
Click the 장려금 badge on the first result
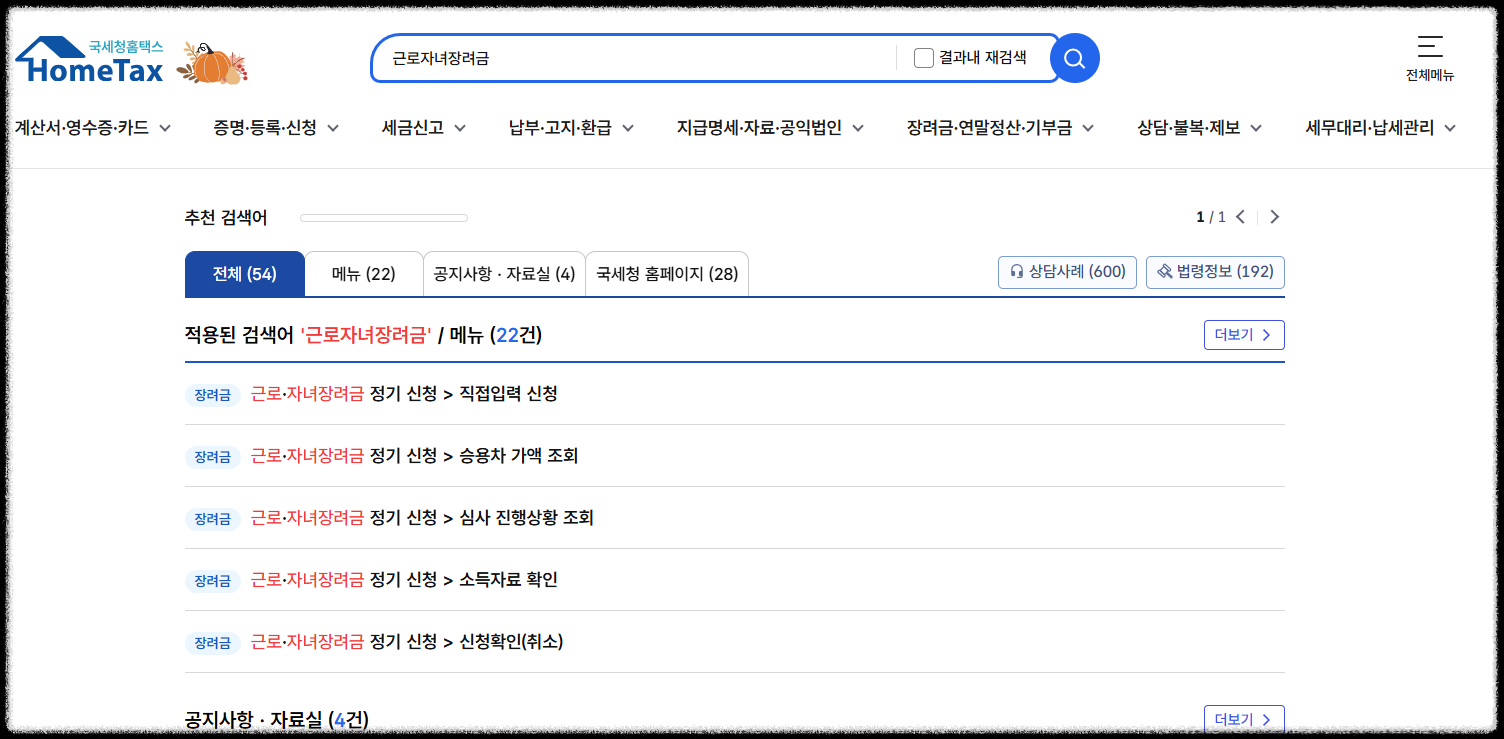pyautogui.click(x=212, y=394)
